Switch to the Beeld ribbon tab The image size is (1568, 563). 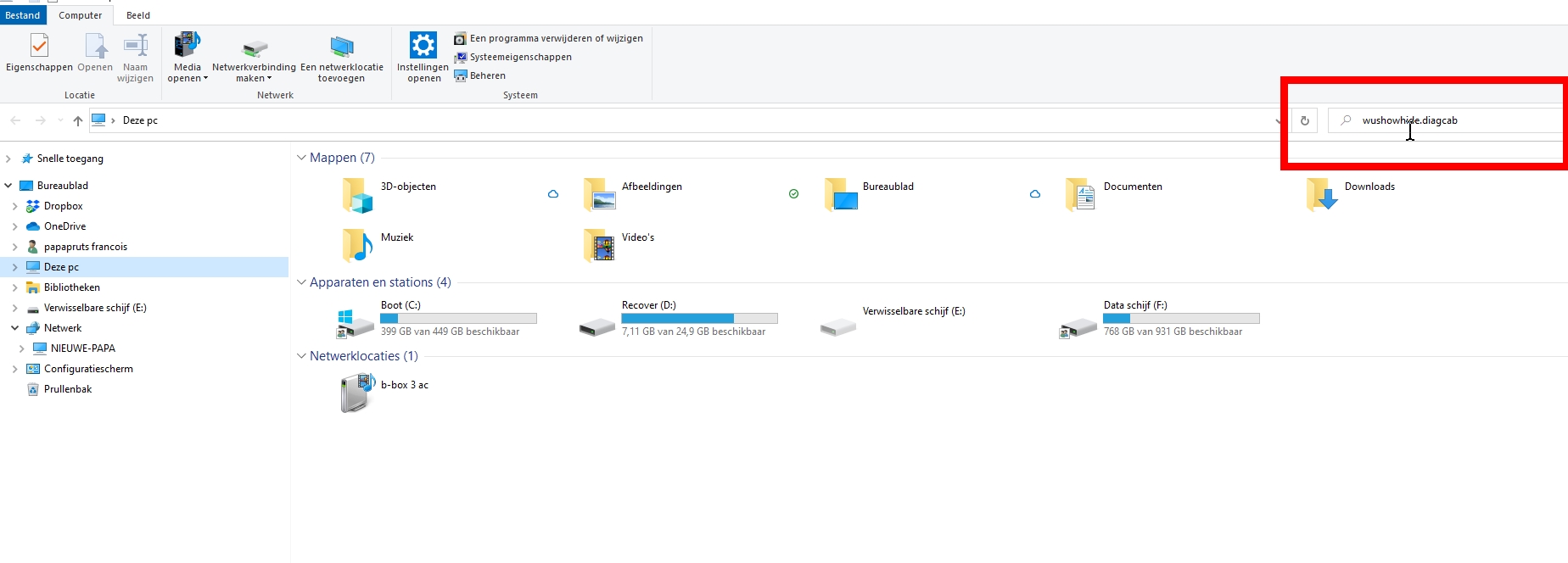(x=137, y=15)
